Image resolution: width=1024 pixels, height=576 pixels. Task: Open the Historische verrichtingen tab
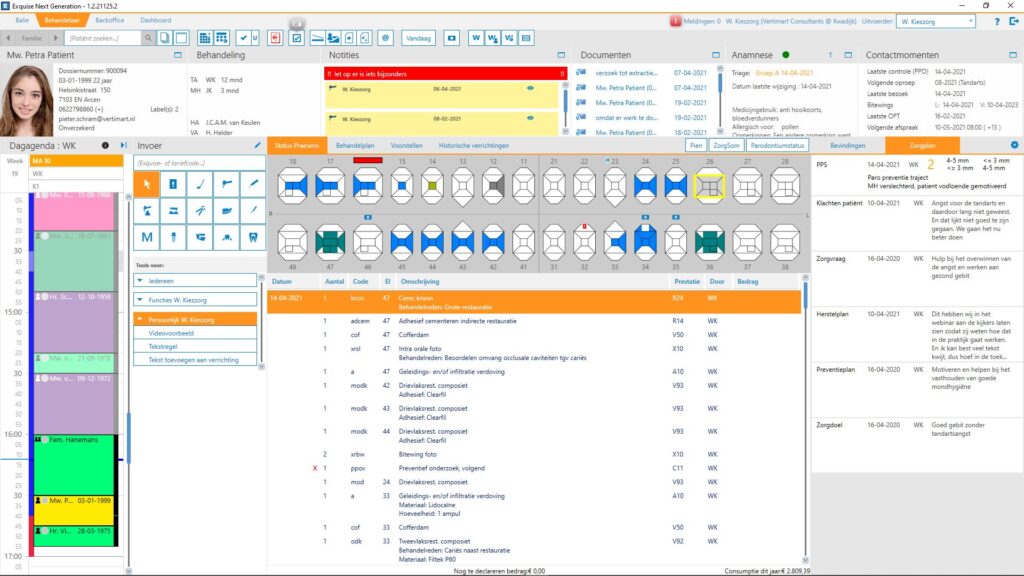pos(473,146)
